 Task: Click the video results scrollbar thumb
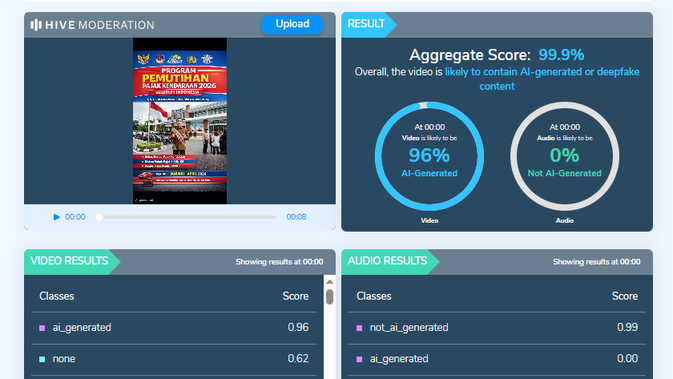pos(330,297)
